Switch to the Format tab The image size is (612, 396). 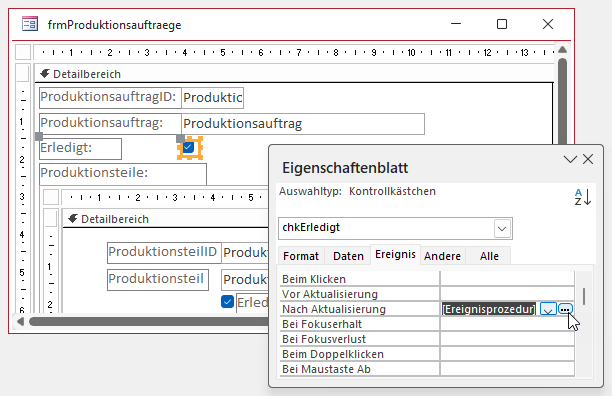click(x=301, y=256)
